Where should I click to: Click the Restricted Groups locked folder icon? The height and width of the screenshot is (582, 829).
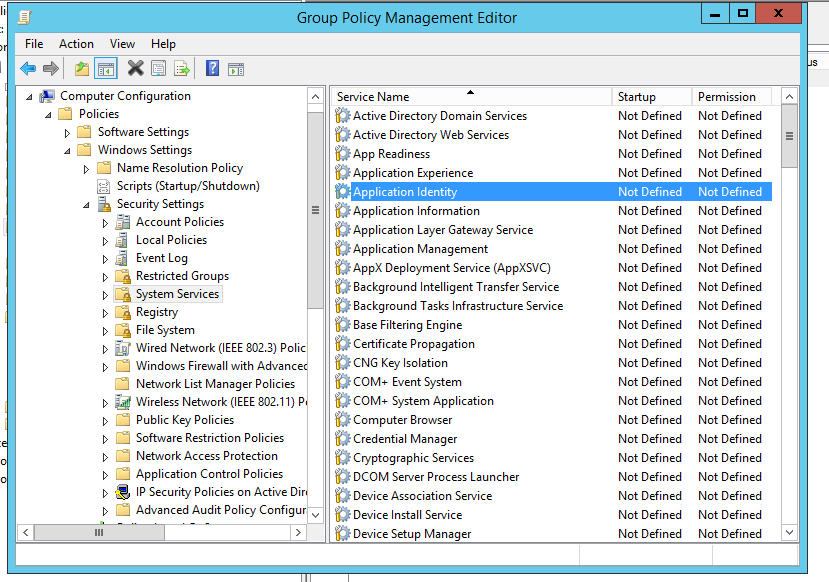[123, 276]
